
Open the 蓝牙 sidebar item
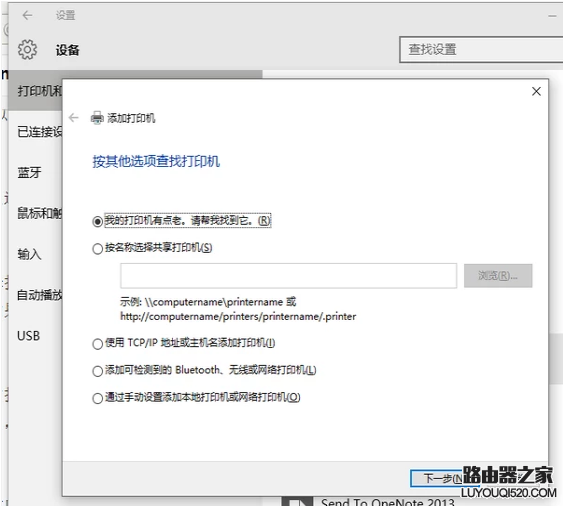(x=29, y=173)
